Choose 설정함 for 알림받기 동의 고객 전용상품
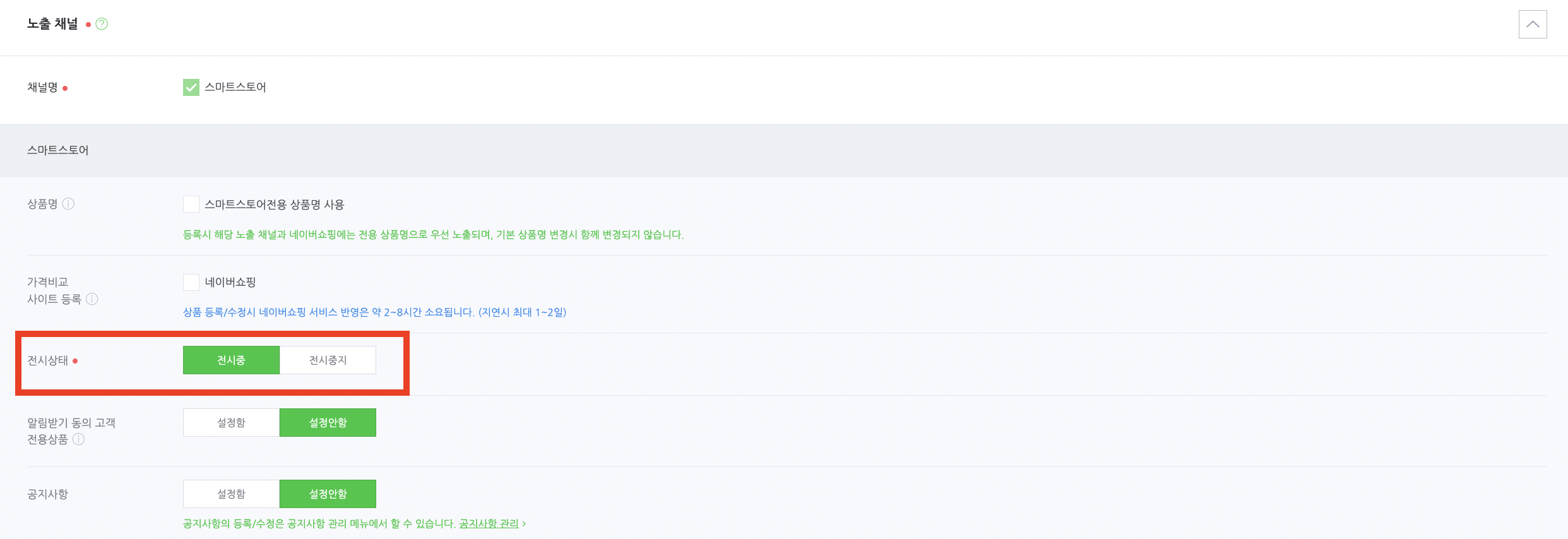The width and height of the screenshot is (1568, 539). 231,422
